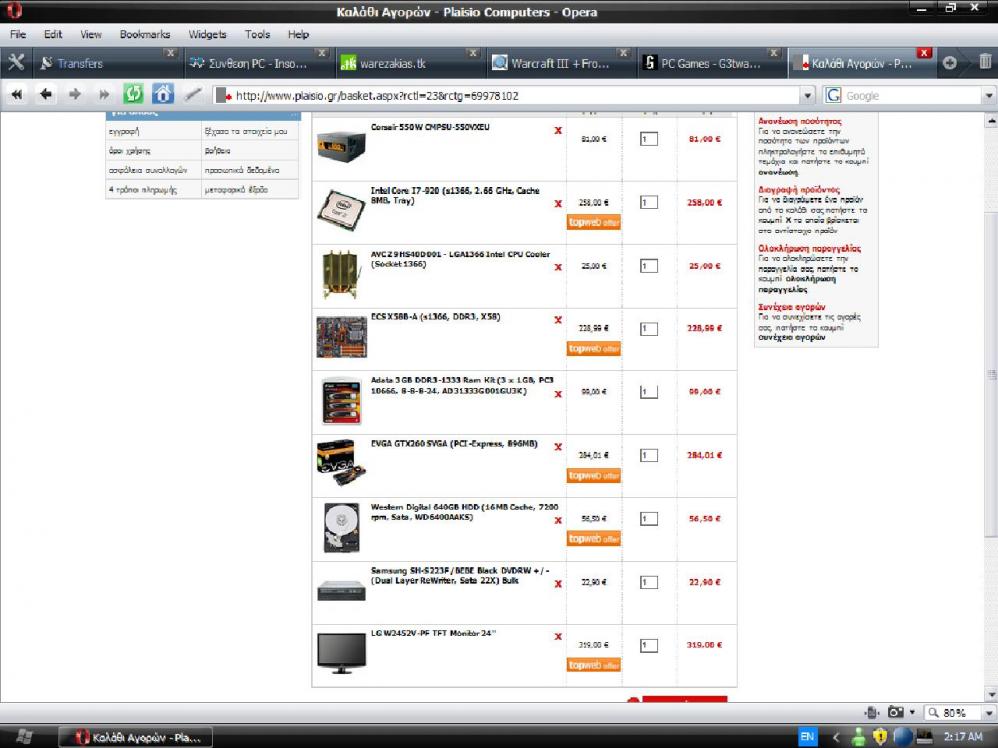
Task: Open the View menu
Action: 91,34
